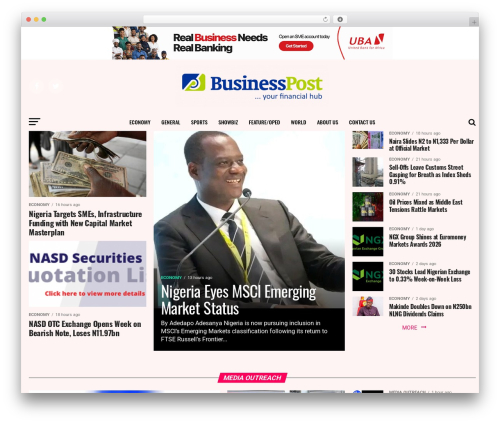The height and width of the screenshot is (423, 500).
Task: Click the dollar bills article thumbnail
Action: click(87, 164)
